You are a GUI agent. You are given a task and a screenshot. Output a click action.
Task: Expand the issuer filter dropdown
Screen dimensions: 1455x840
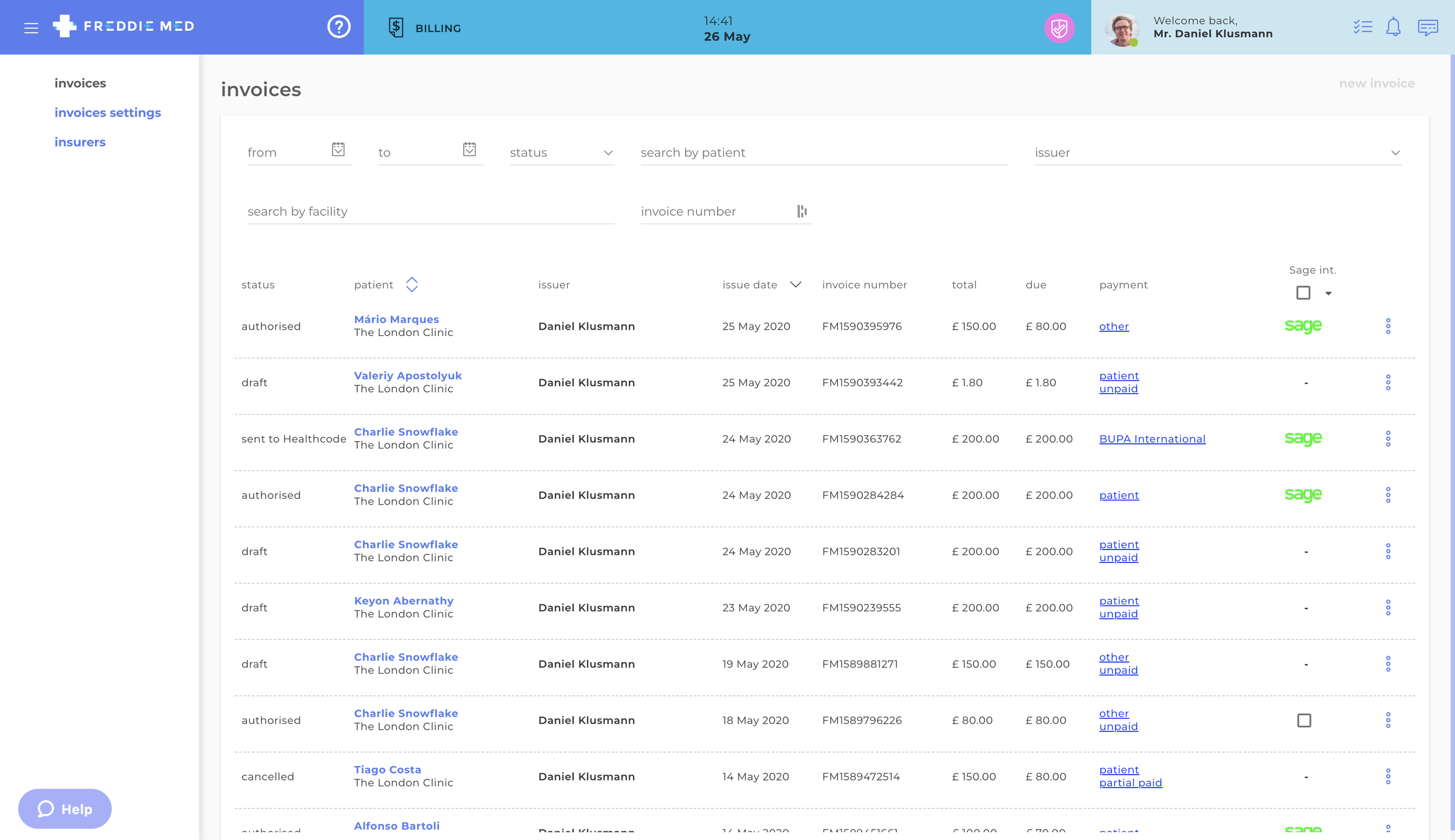1395,153
